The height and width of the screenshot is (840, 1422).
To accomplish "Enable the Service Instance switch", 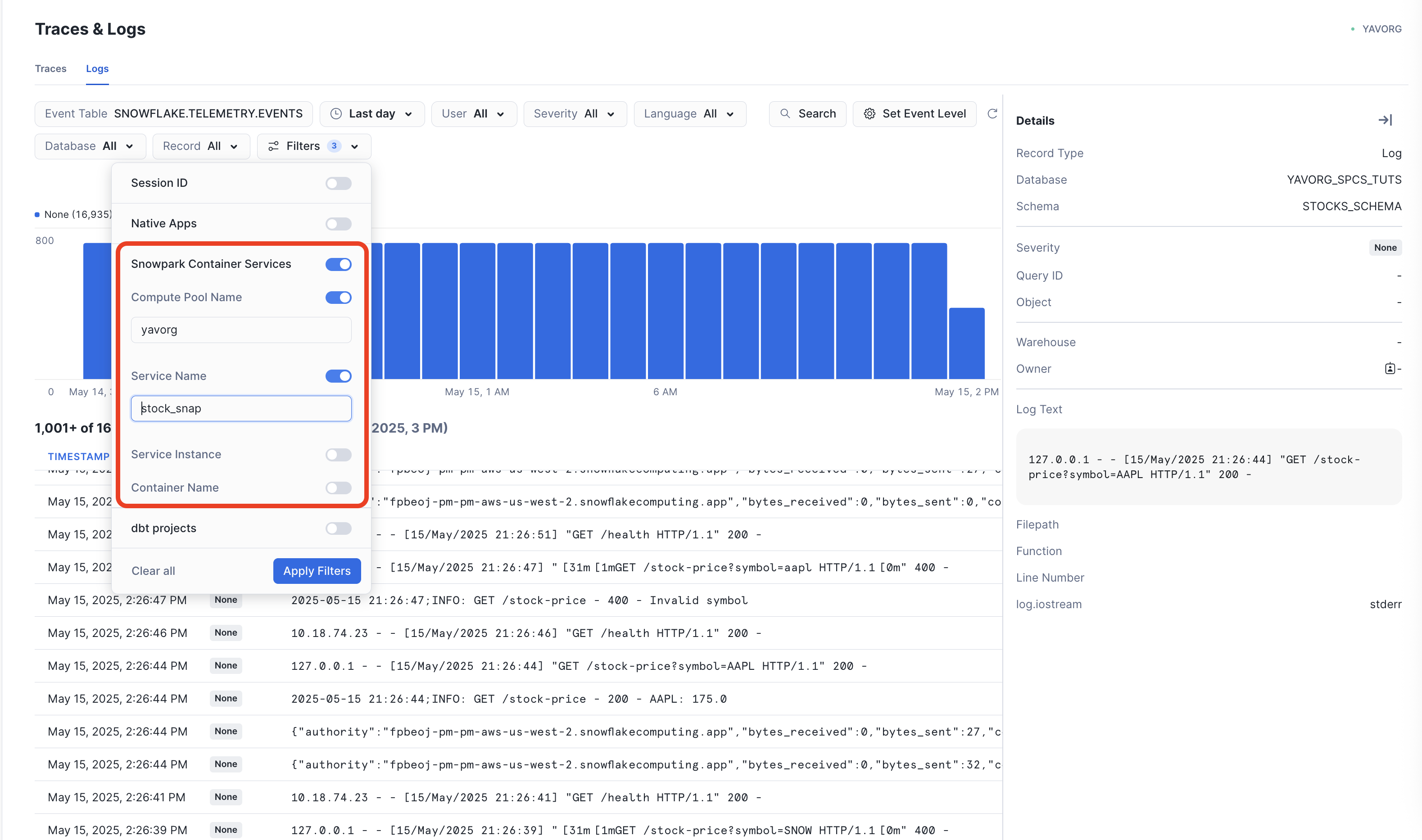I will [339, 455].
